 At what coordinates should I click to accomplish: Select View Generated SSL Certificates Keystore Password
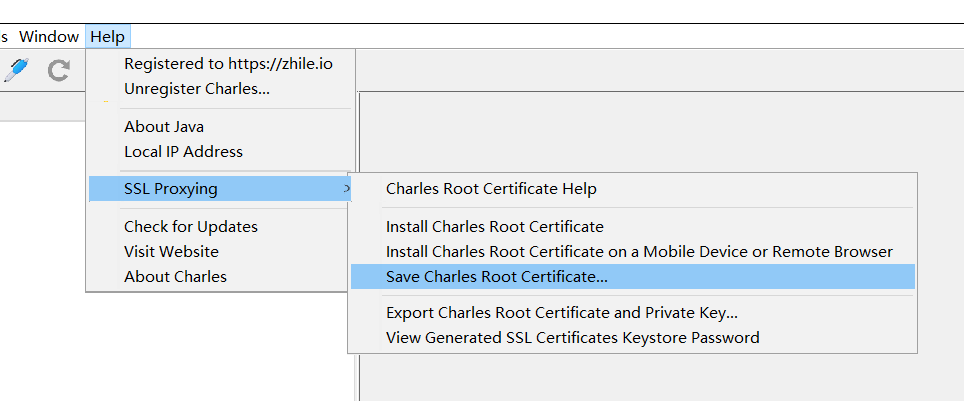[633, 338]
